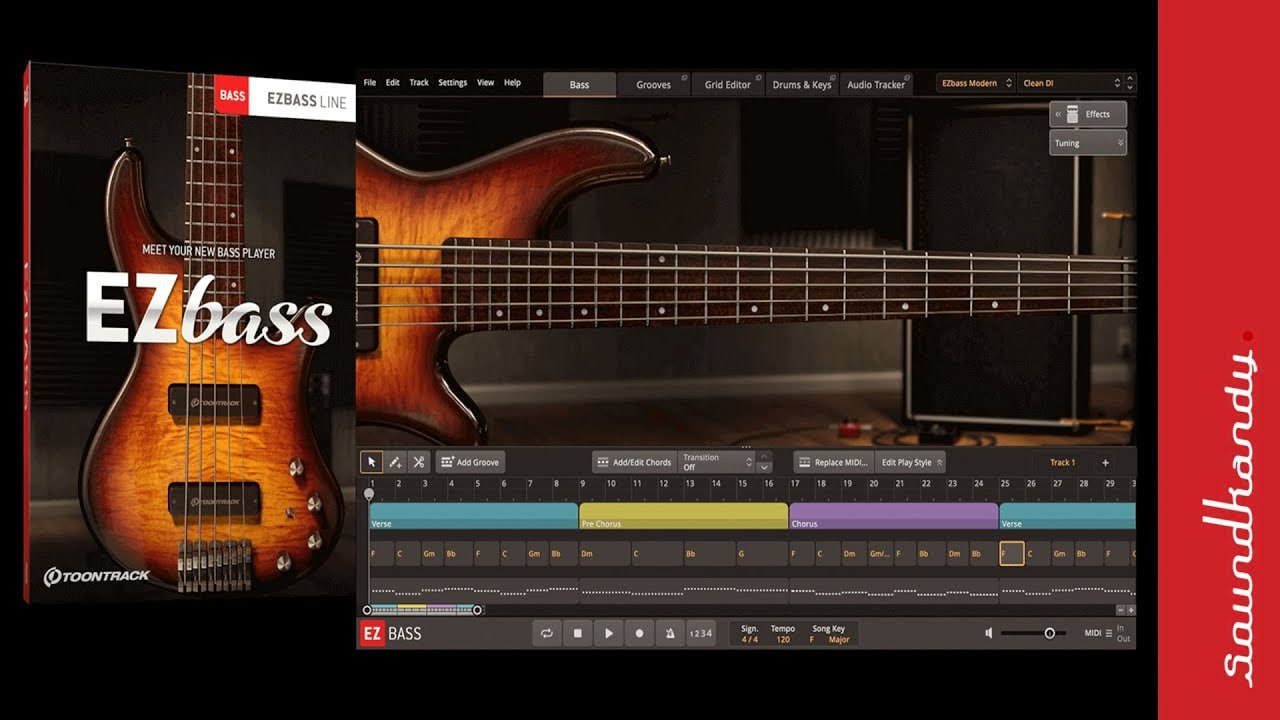Image resolution: width=1280 pixels, height=720 pixels.
Task: Open the Settings menu
Action: click(453, 83)
